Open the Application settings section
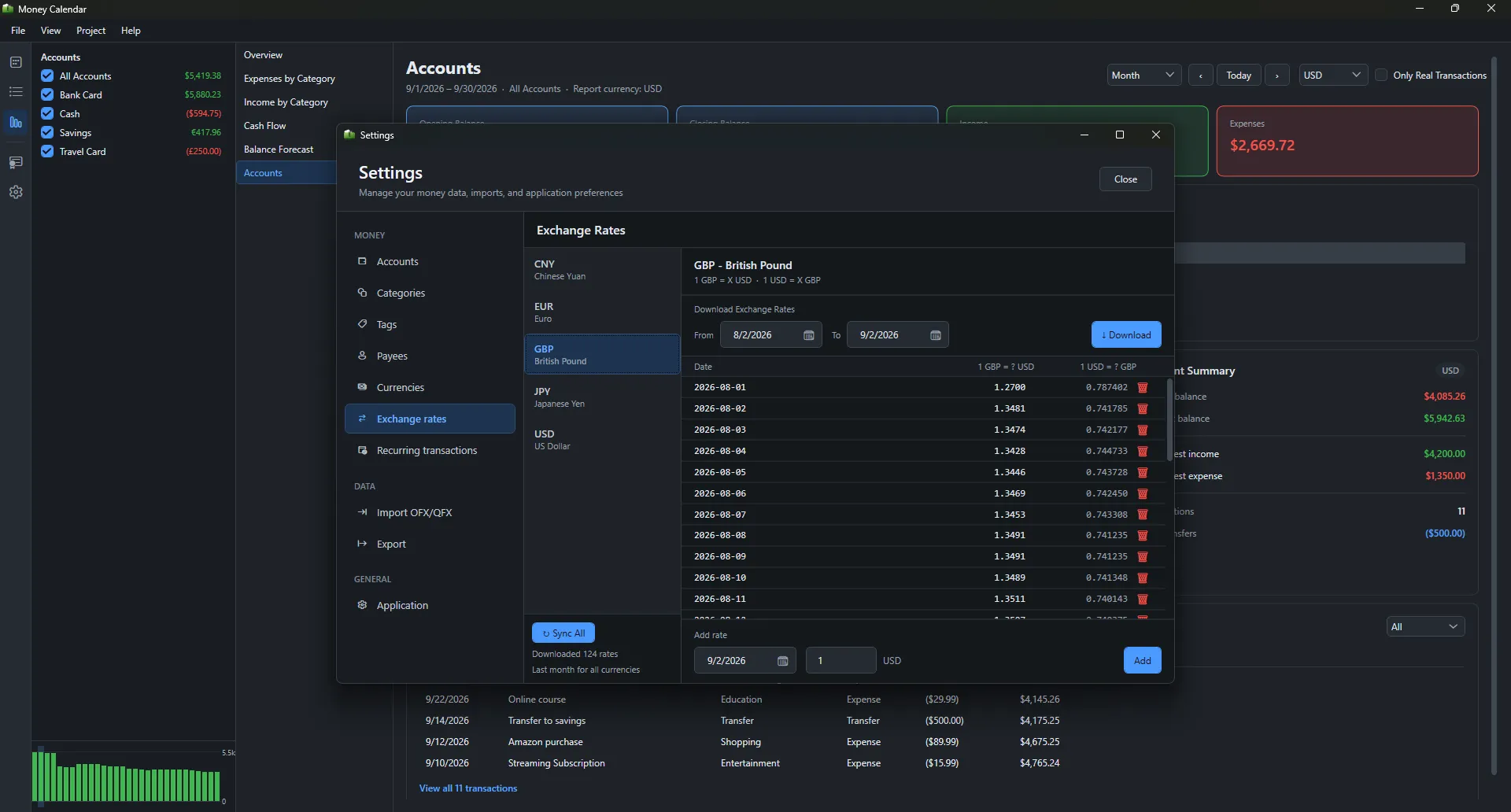Viewport: 1511px width, 812px height. [x=430, y=605]
